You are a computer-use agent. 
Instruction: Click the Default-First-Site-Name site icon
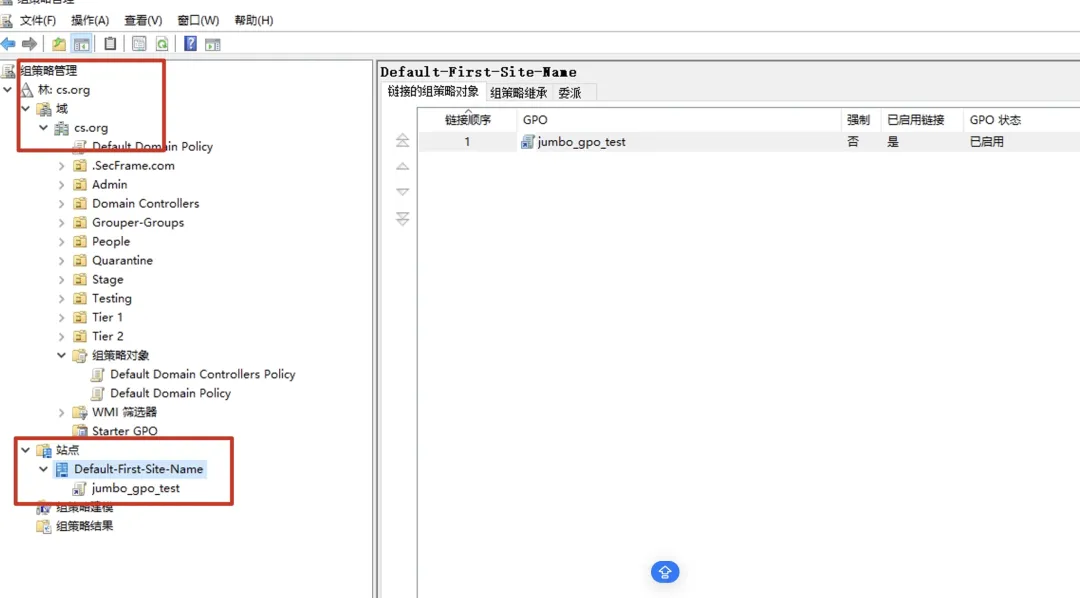tap(62, 469)
